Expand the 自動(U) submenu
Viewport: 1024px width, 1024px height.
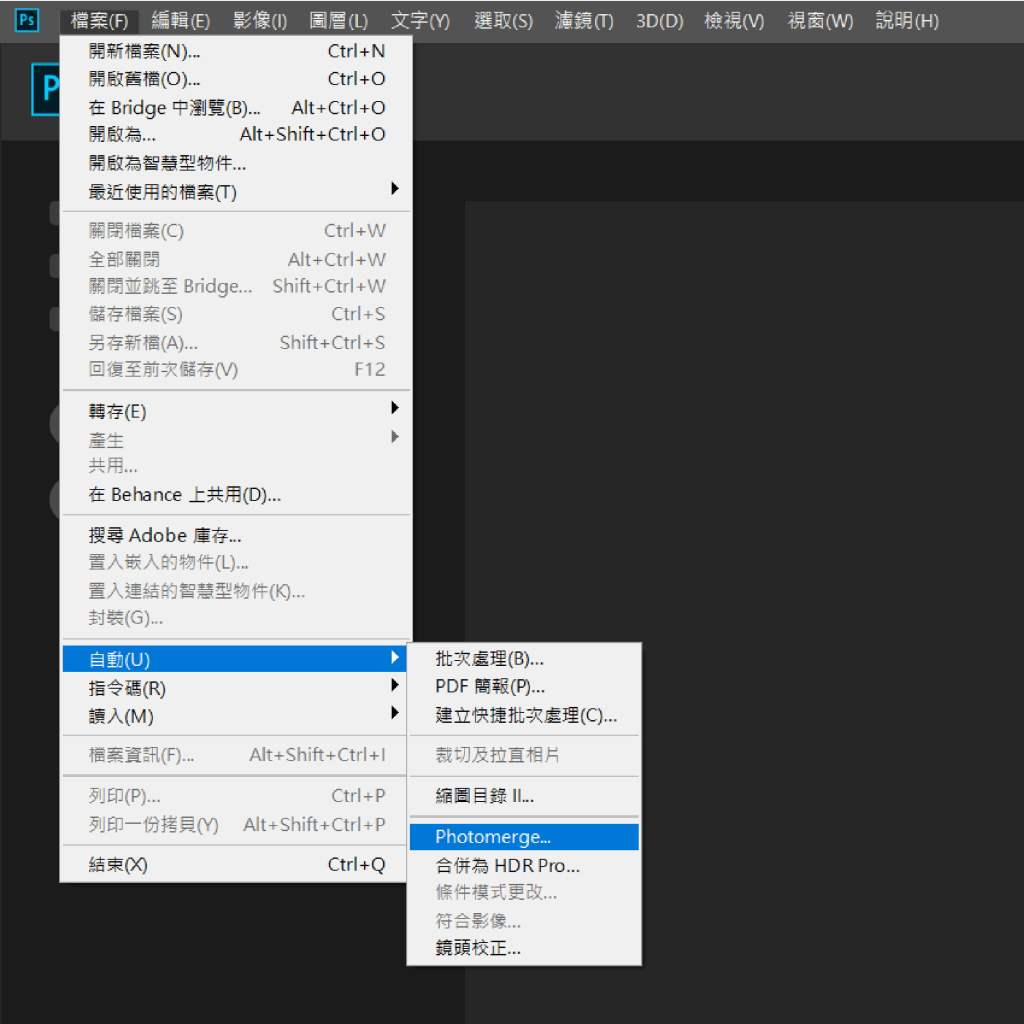(234, 659)
